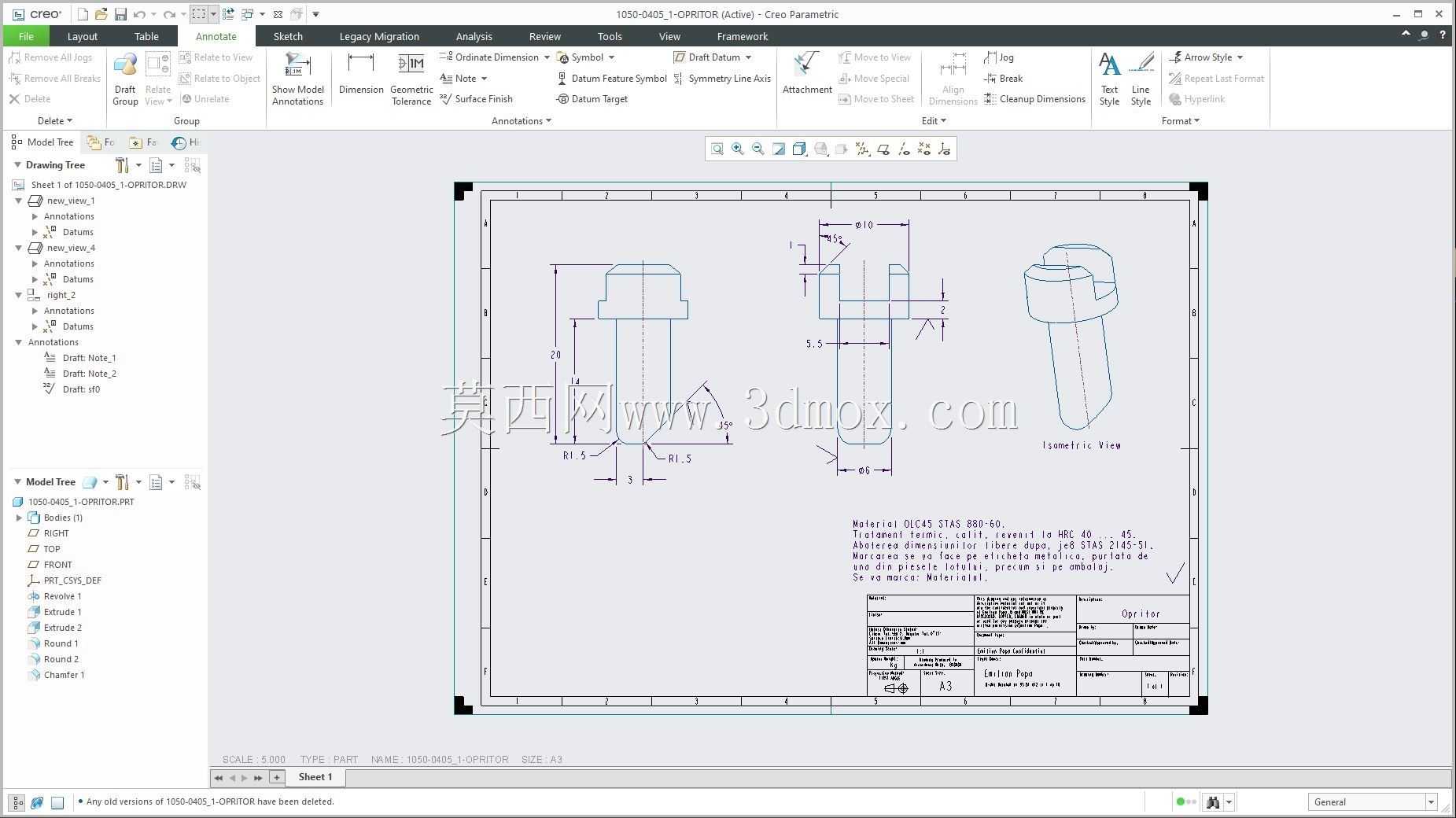Open the Display Style cube icon
This screenshot has height=818, width=1456.
click(800, 149)
